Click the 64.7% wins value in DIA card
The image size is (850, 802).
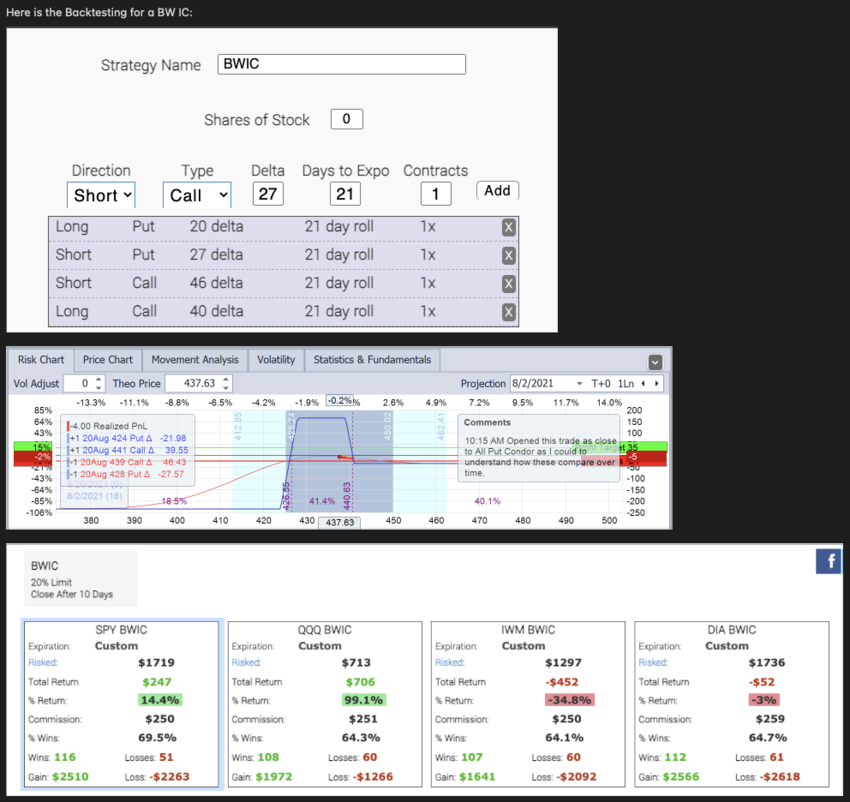point(768,737)
